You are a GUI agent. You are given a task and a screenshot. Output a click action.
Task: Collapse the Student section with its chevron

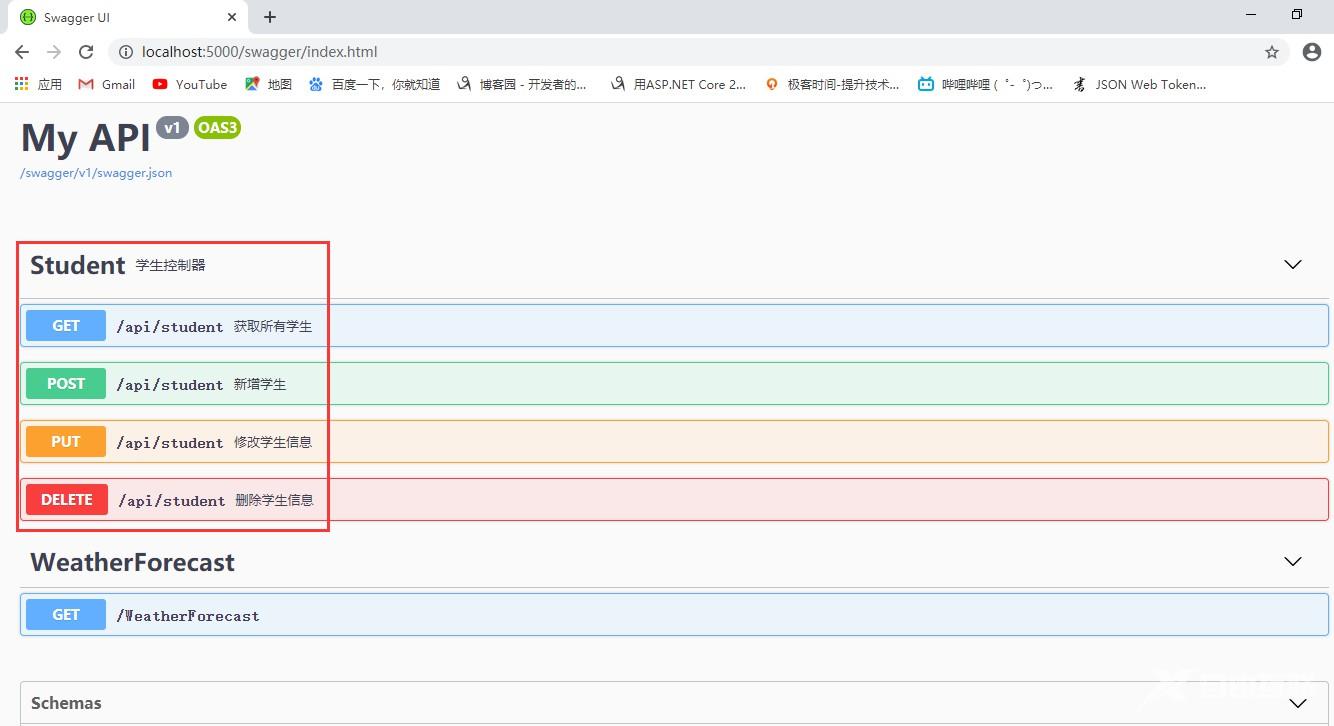pyautogui.click(x=1293, y=265)
